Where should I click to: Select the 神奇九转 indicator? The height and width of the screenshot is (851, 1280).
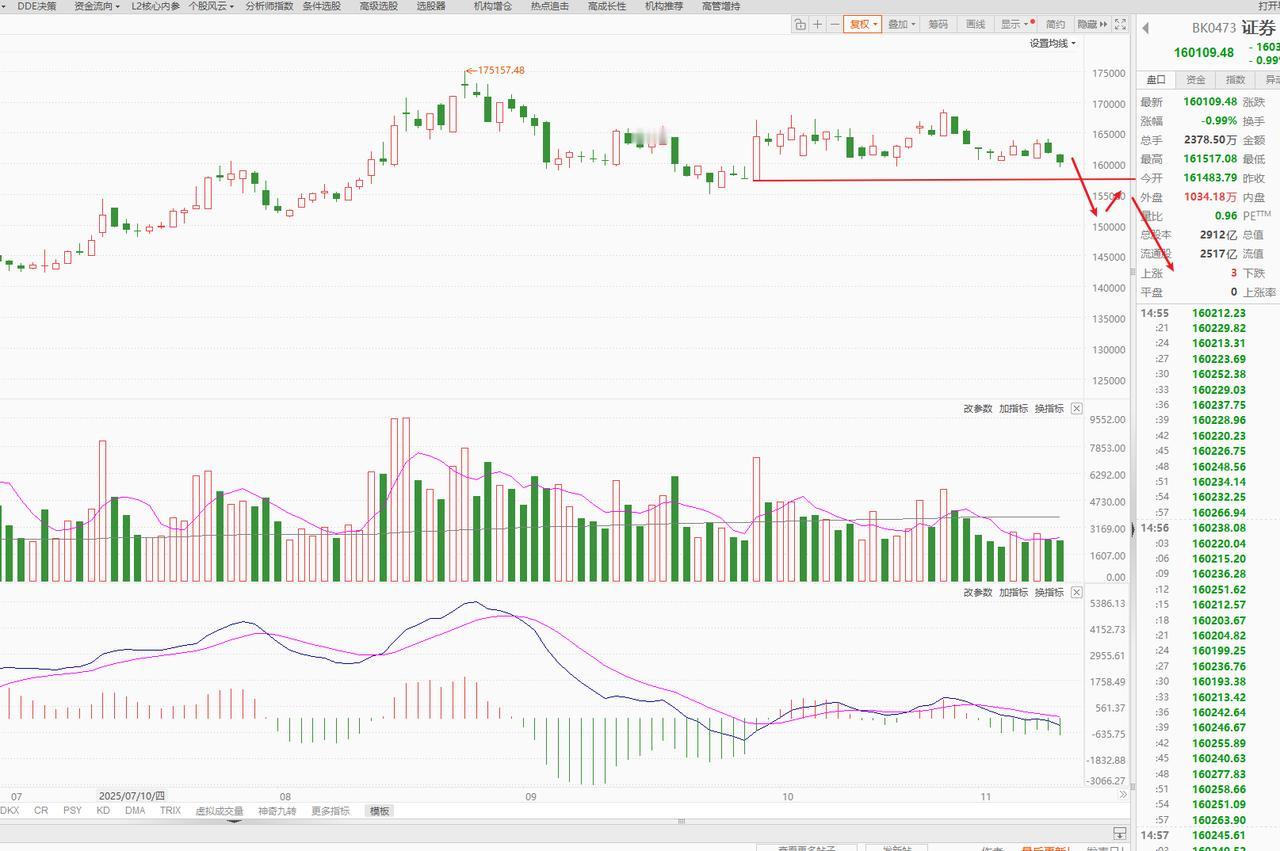278,811
